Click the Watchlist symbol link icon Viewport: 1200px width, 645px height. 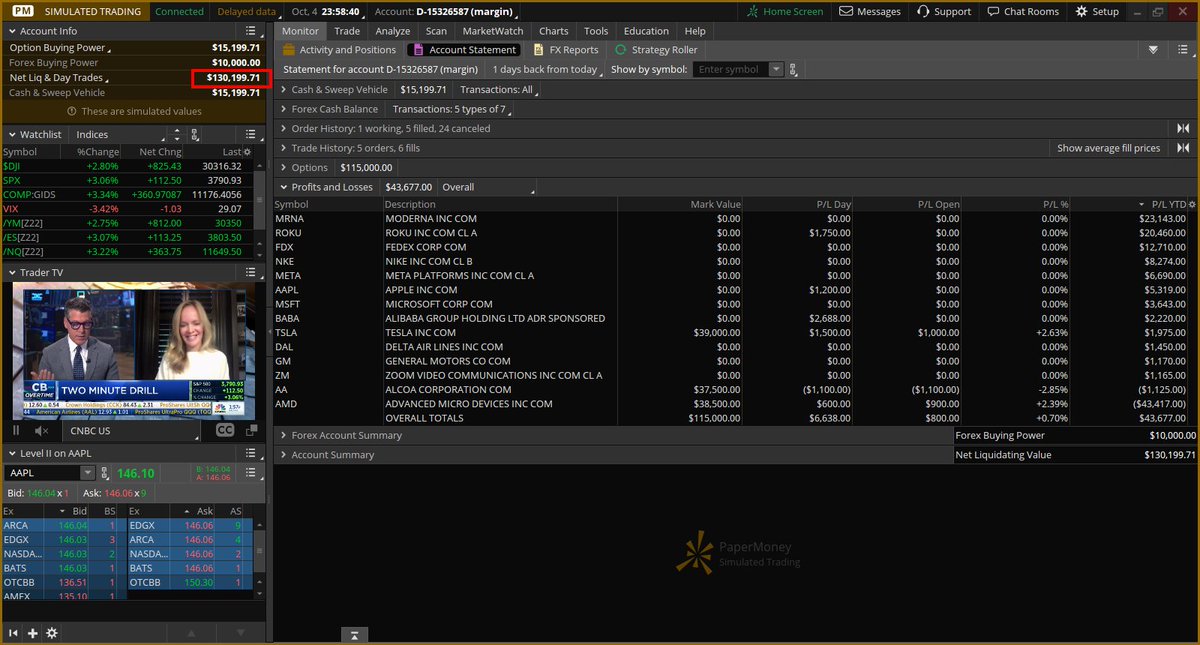(195, 134)
